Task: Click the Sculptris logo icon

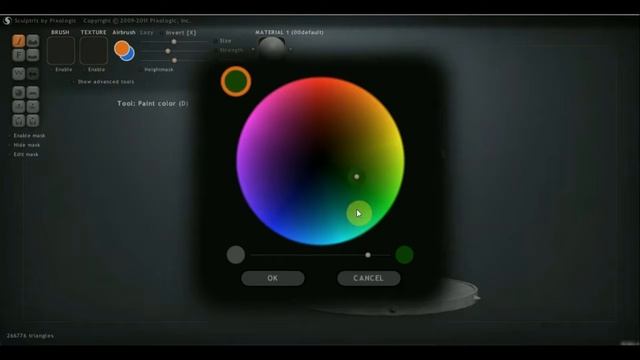Action: pyautogui.click(x=7, y=20)
